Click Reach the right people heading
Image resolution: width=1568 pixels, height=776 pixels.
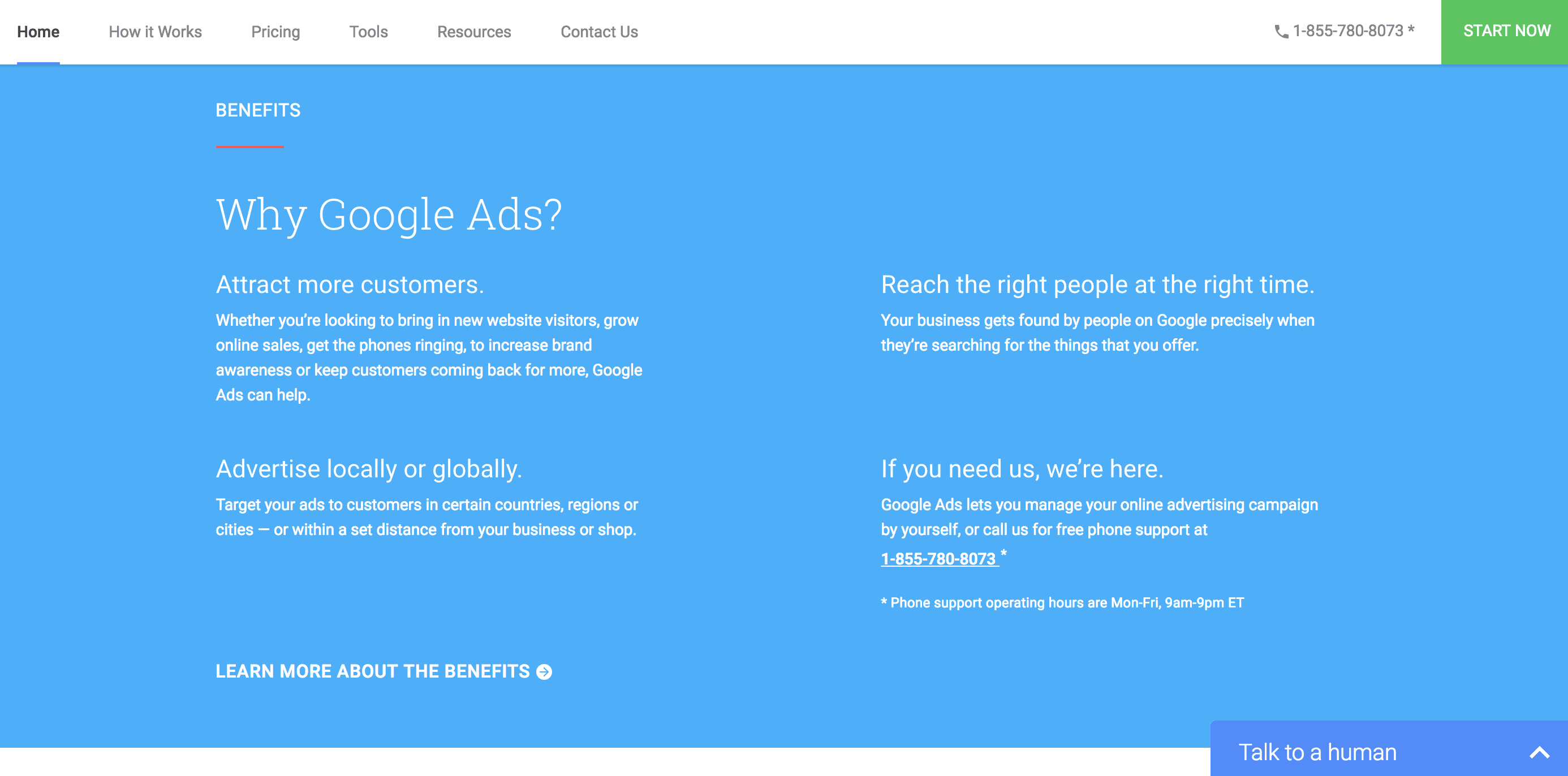point(1097,284)
